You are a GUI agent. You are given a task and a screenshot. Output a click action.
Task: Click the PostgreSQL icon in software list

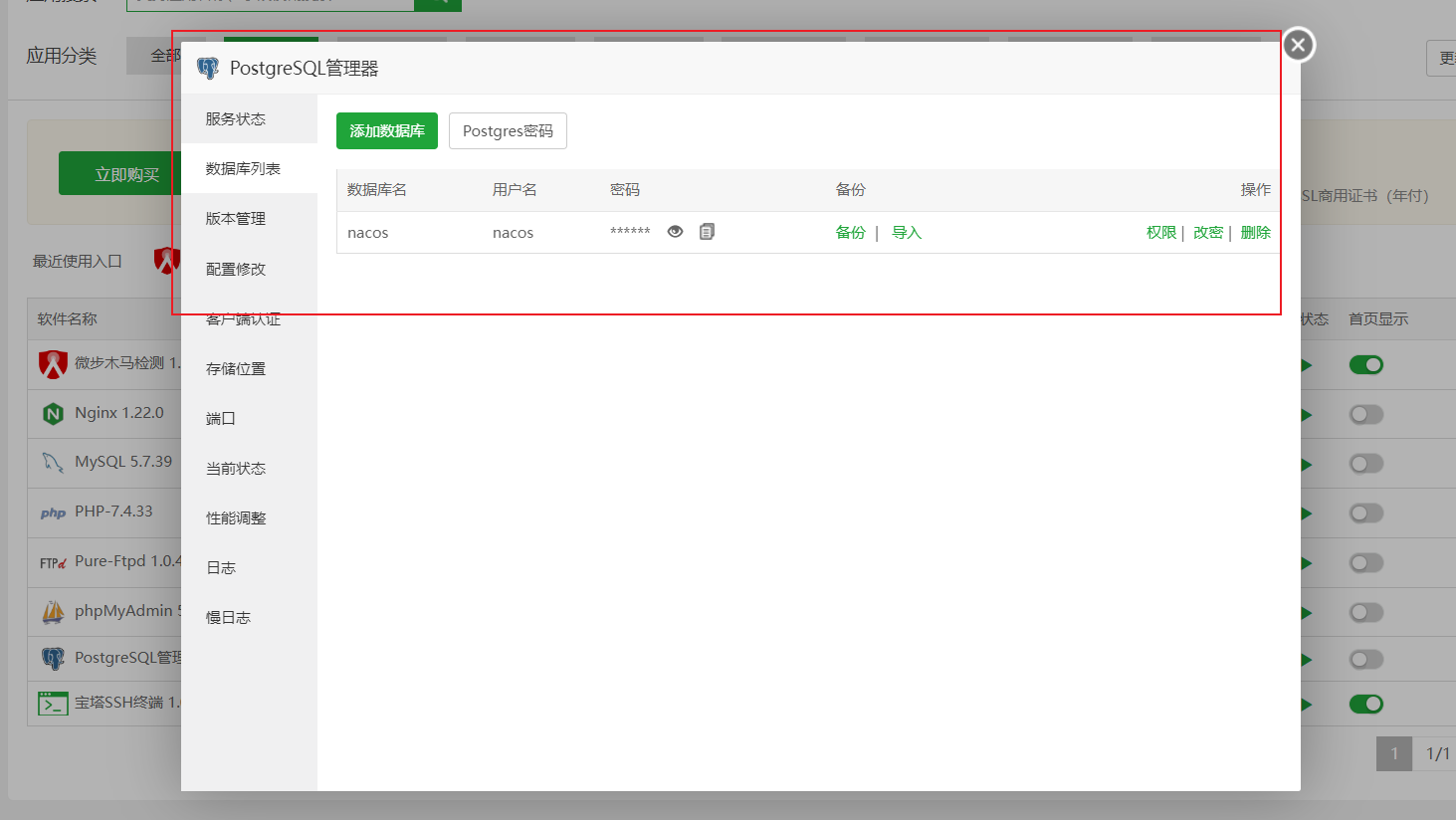(53, 659)
